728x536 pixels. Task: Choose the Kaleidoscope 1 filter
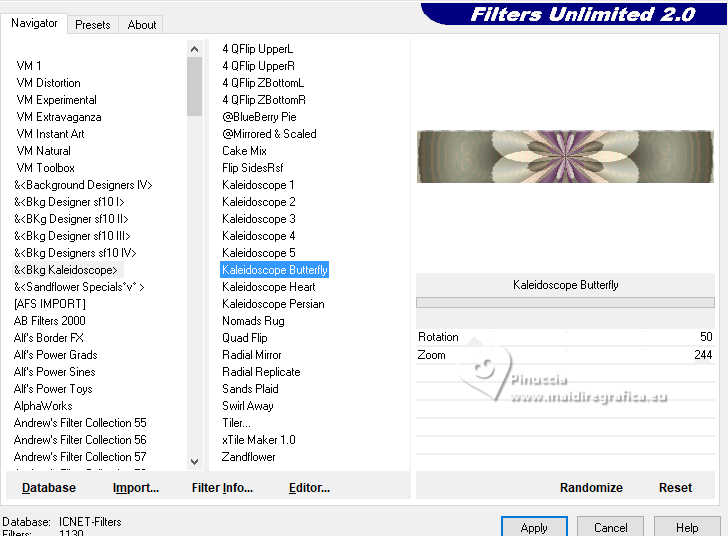pyautogui.click(x=258, y=185)
